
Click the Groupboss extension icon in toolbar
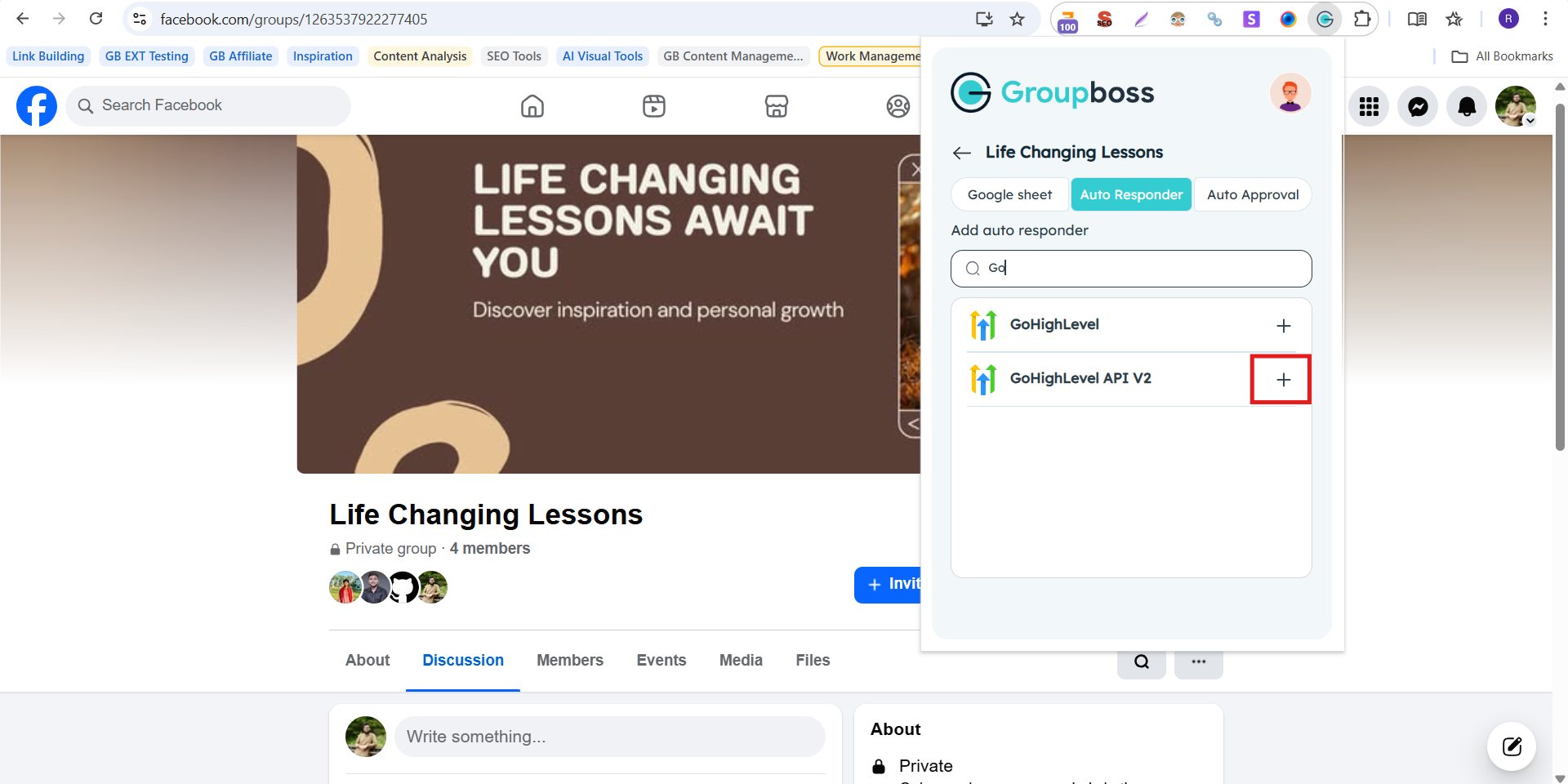(1325, 20)
